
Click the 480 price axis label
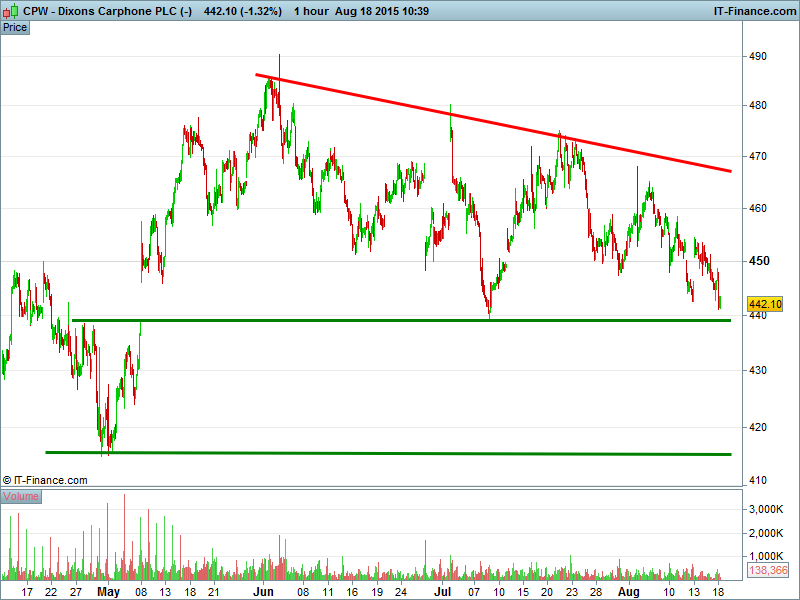click(x=758, y=106)
